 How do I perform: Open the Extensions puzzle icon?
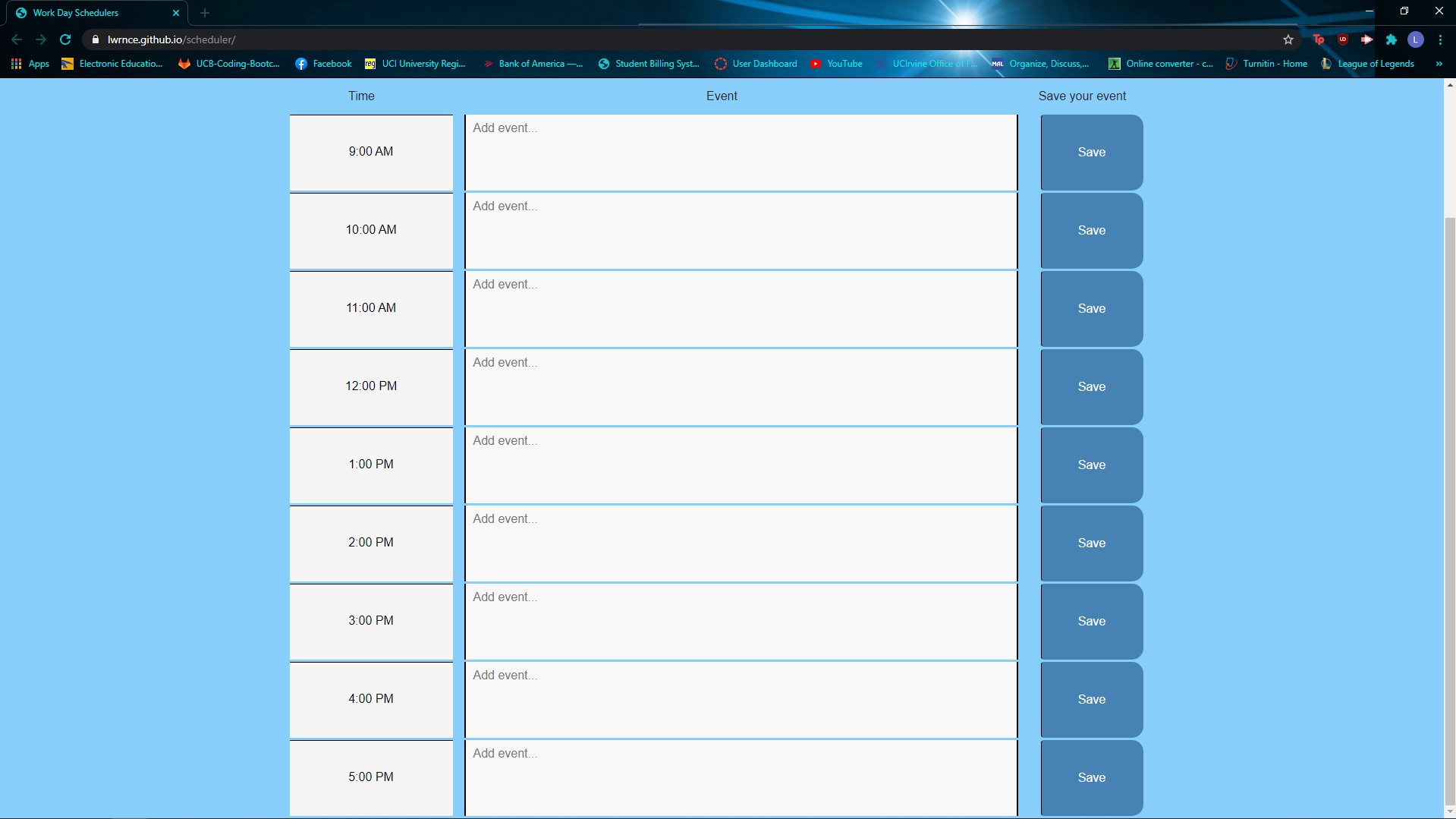[1392, 39]
